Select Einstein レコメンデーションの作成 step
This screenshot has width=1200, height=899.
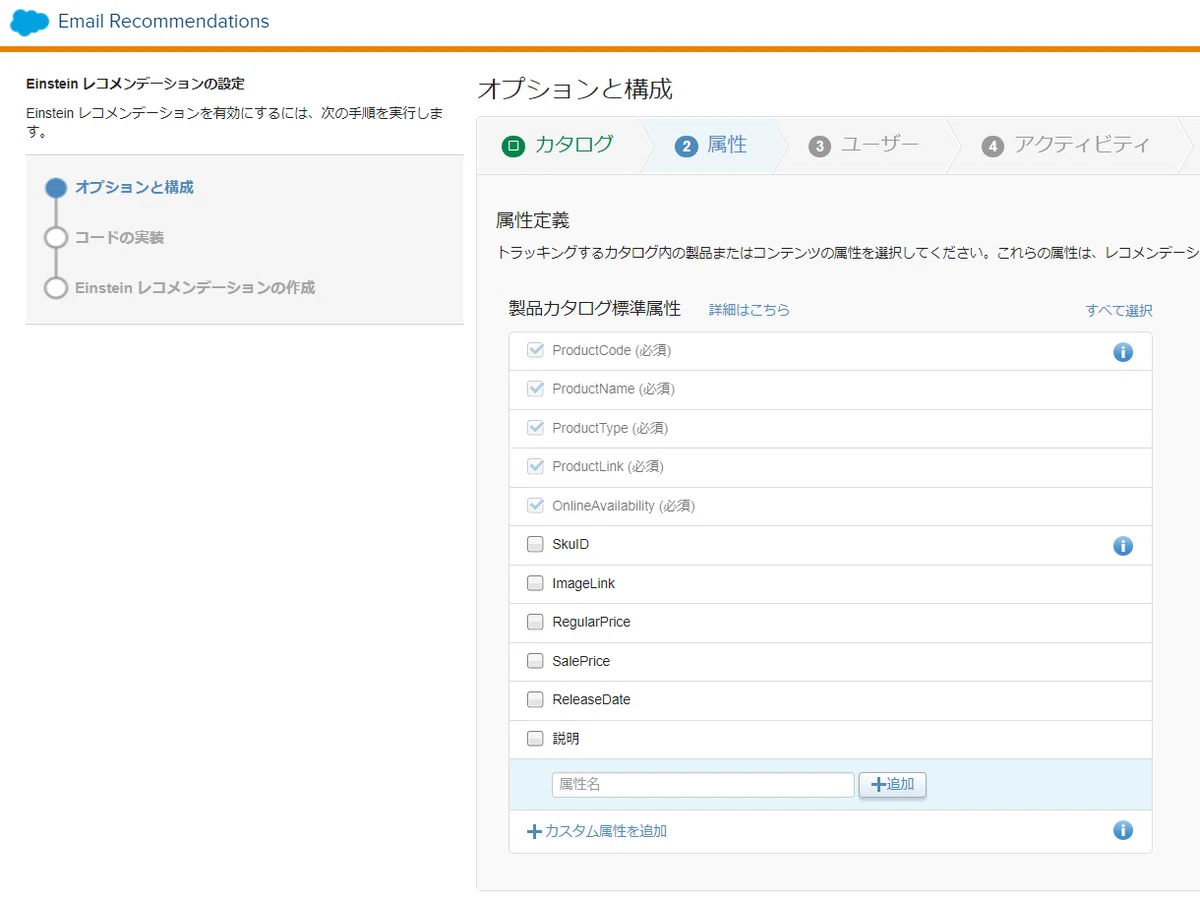tap(195, 287)
